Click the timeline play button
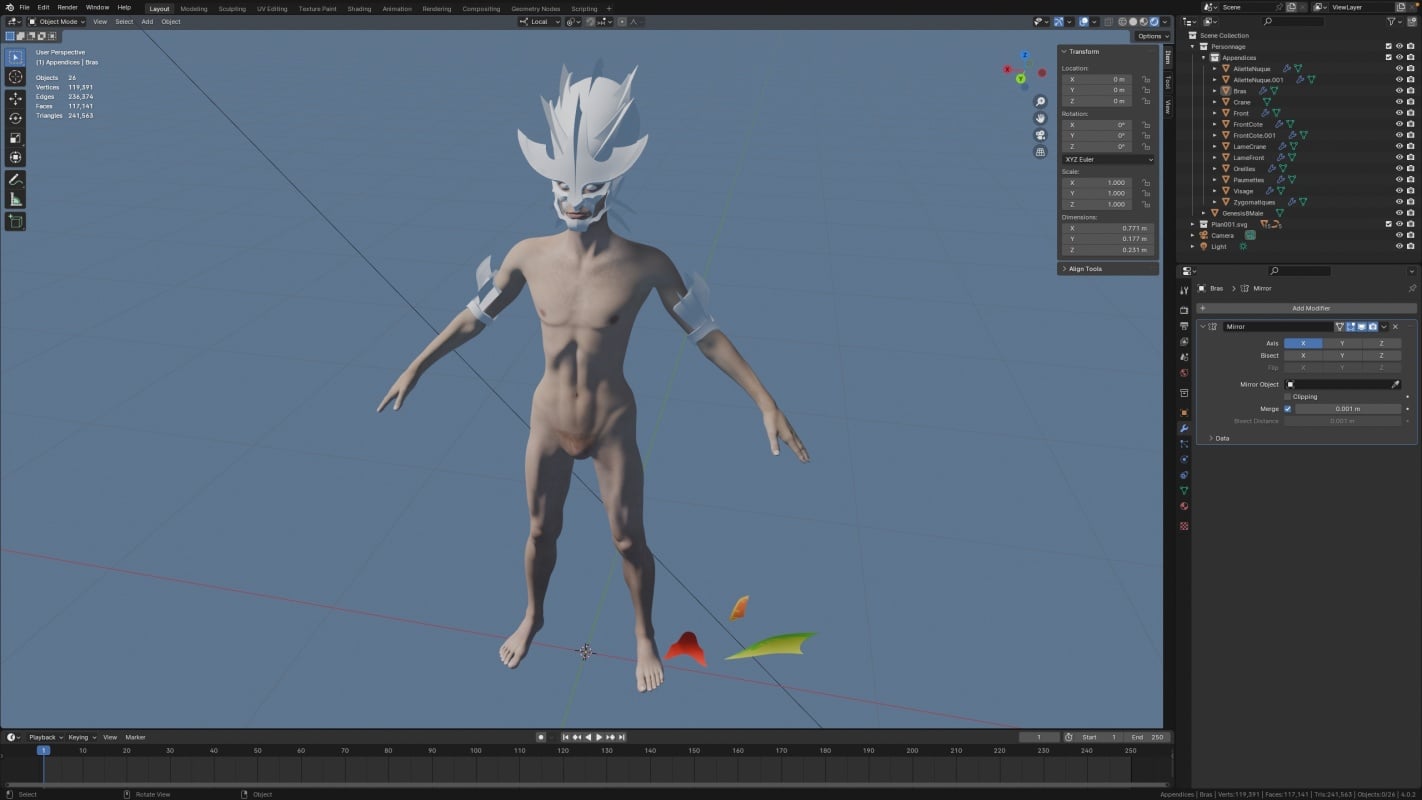This screenshot has width=1422, height=800. (x=599, y=737)
